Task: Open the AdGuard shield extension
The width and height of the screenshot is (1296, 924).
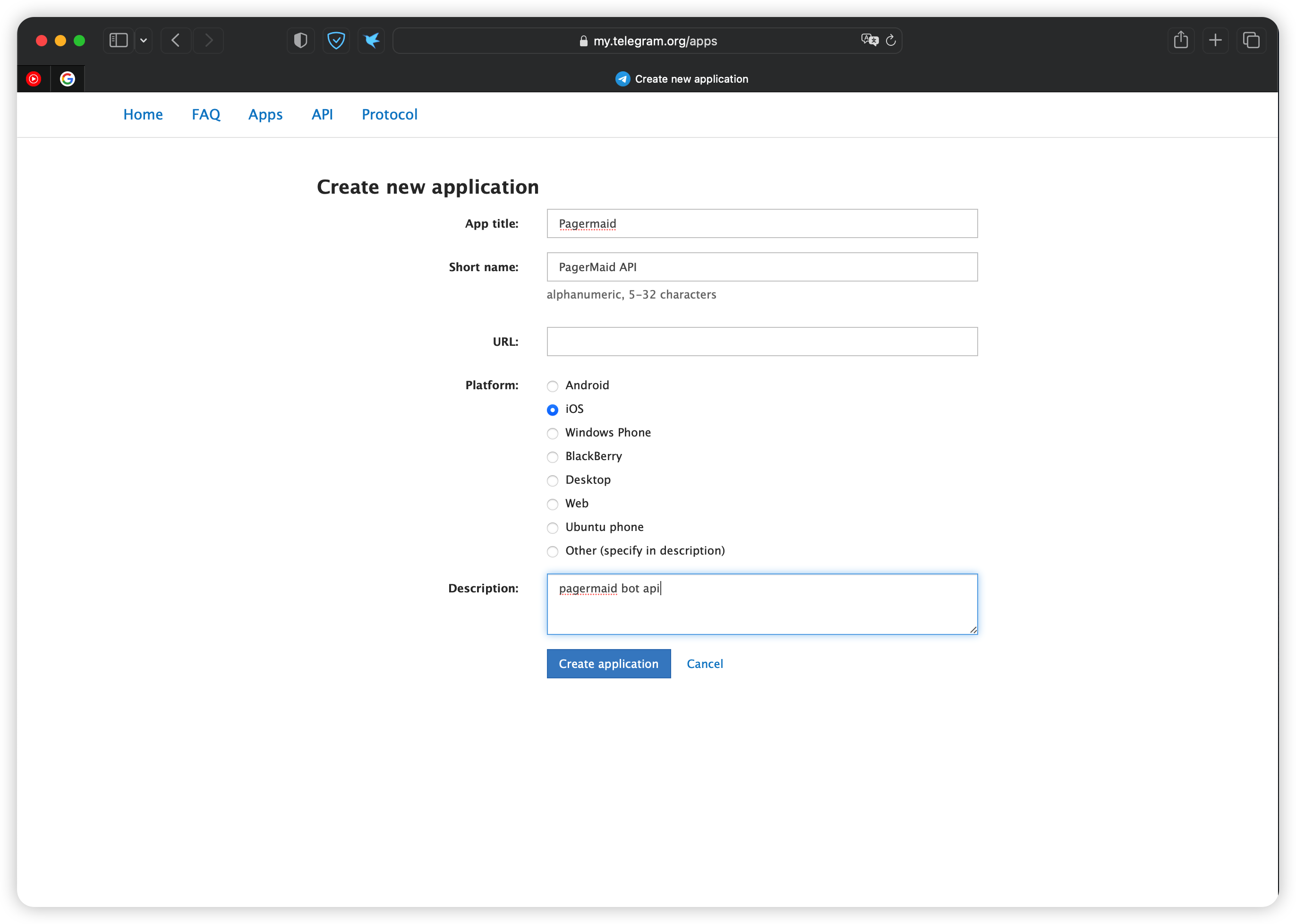Action: [336, 41]
